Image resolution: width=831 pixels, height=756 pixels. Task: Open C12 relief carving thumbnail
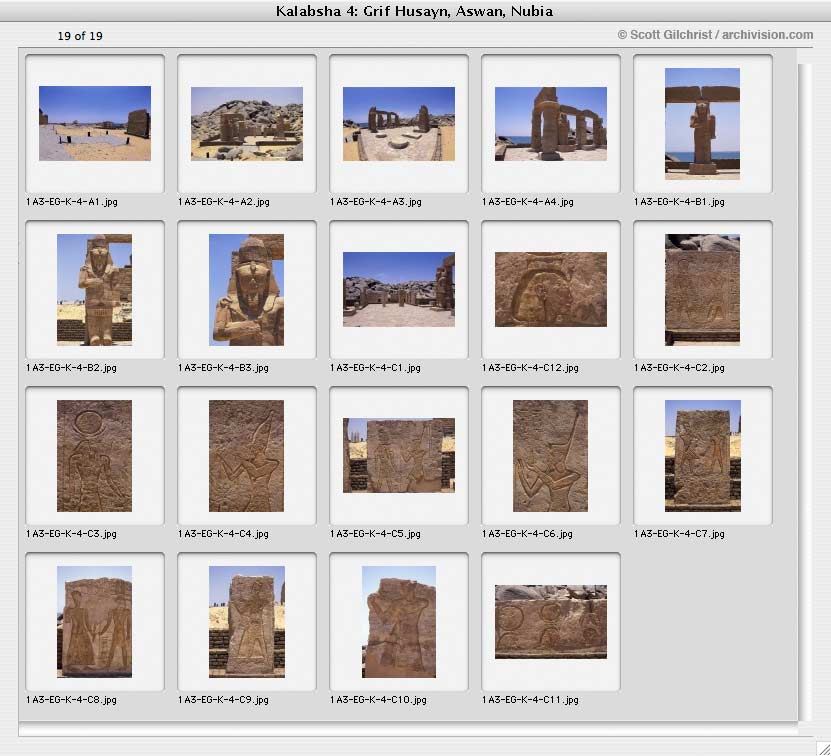[551, 289]
